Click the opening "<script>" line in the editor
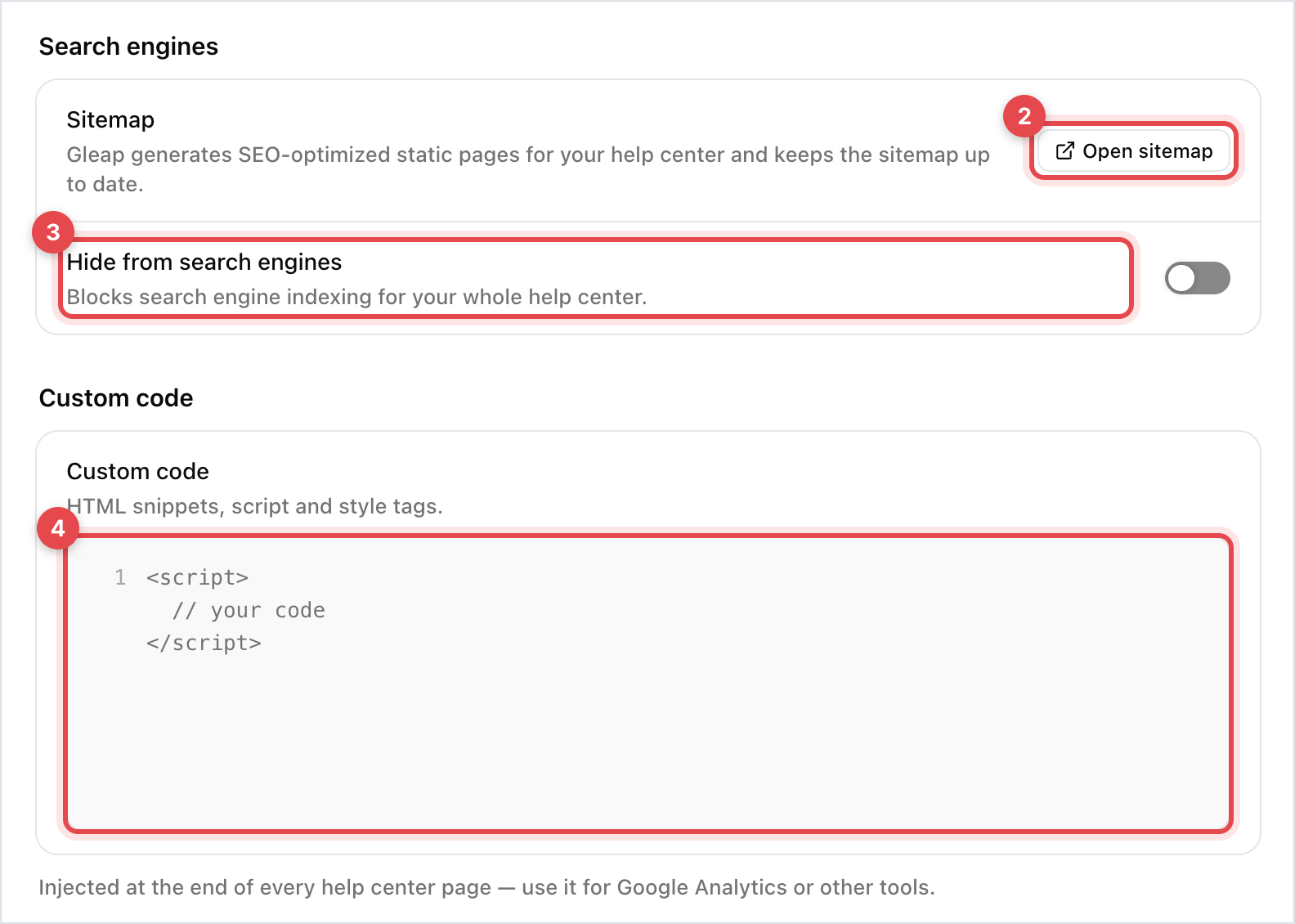This screenshot has width=1295, height=924. [197, 578]
